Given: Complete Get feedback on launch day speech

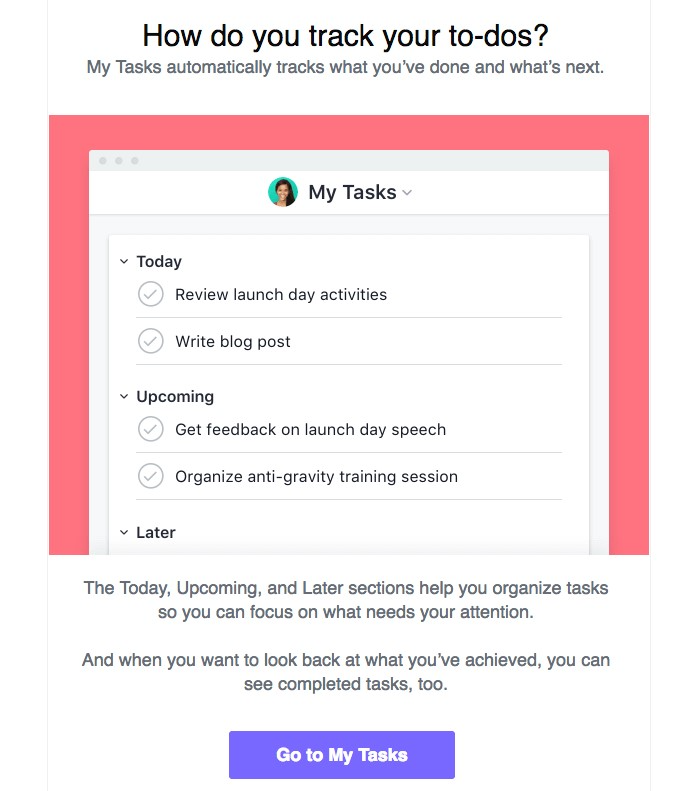Looking at the screenshot, I should coord(150,429).
